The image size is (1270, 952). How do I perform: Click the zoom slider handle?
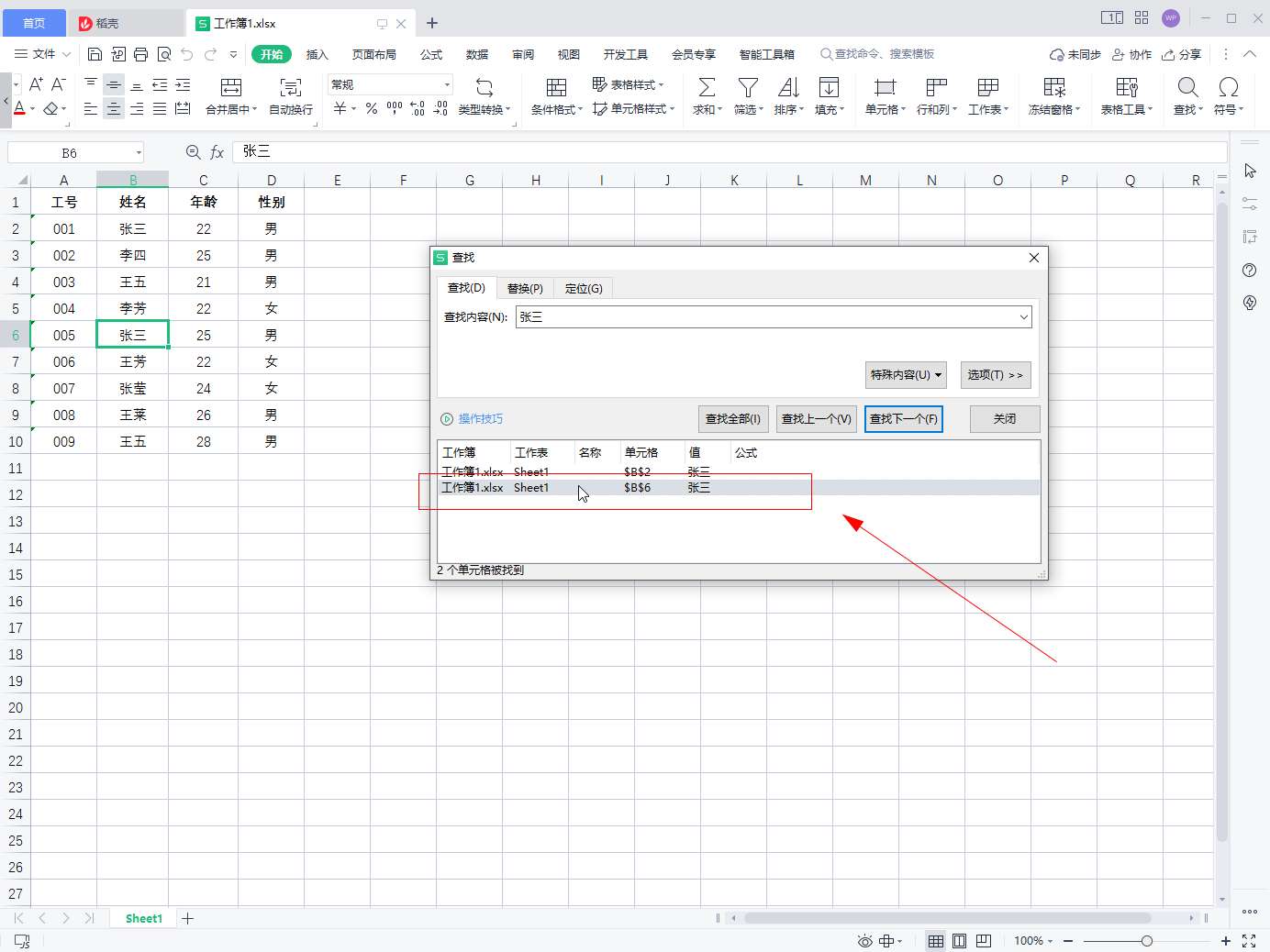(x=1146, y=941)
